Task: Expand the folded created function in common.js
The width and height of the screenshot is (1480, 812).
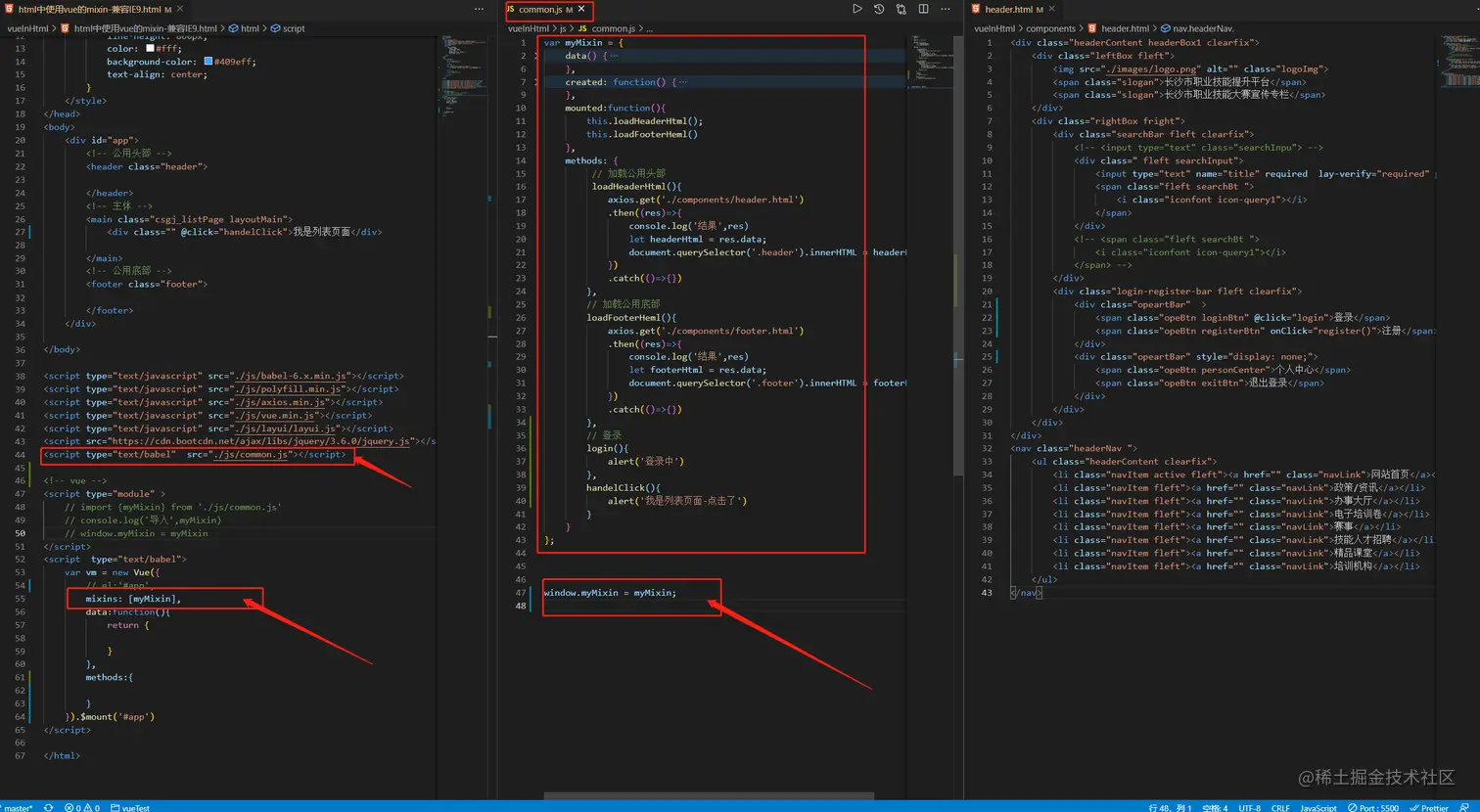Action: (536, 82)
